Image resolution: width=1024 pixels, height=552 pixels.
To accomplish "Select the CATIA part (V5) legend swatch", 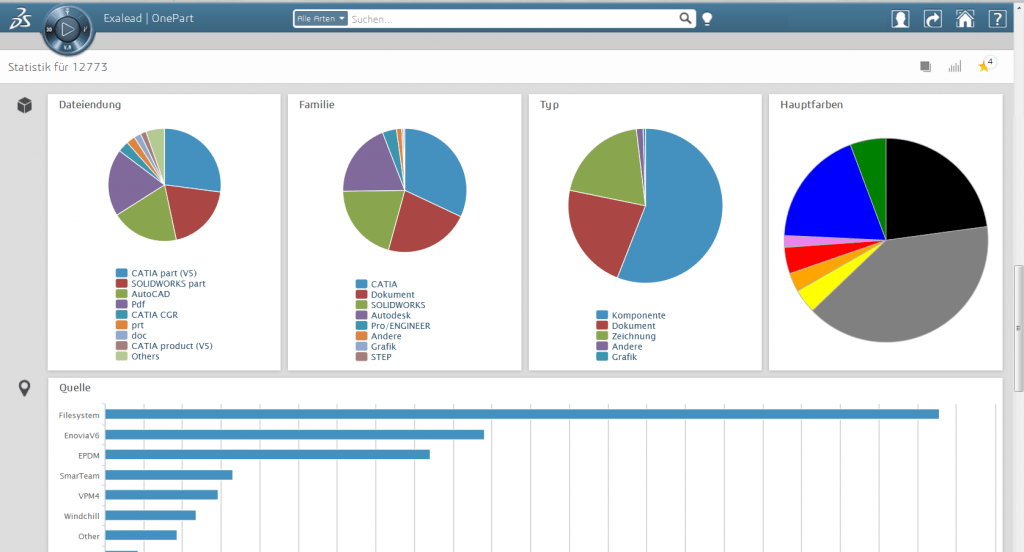I will tap(121, 273).
